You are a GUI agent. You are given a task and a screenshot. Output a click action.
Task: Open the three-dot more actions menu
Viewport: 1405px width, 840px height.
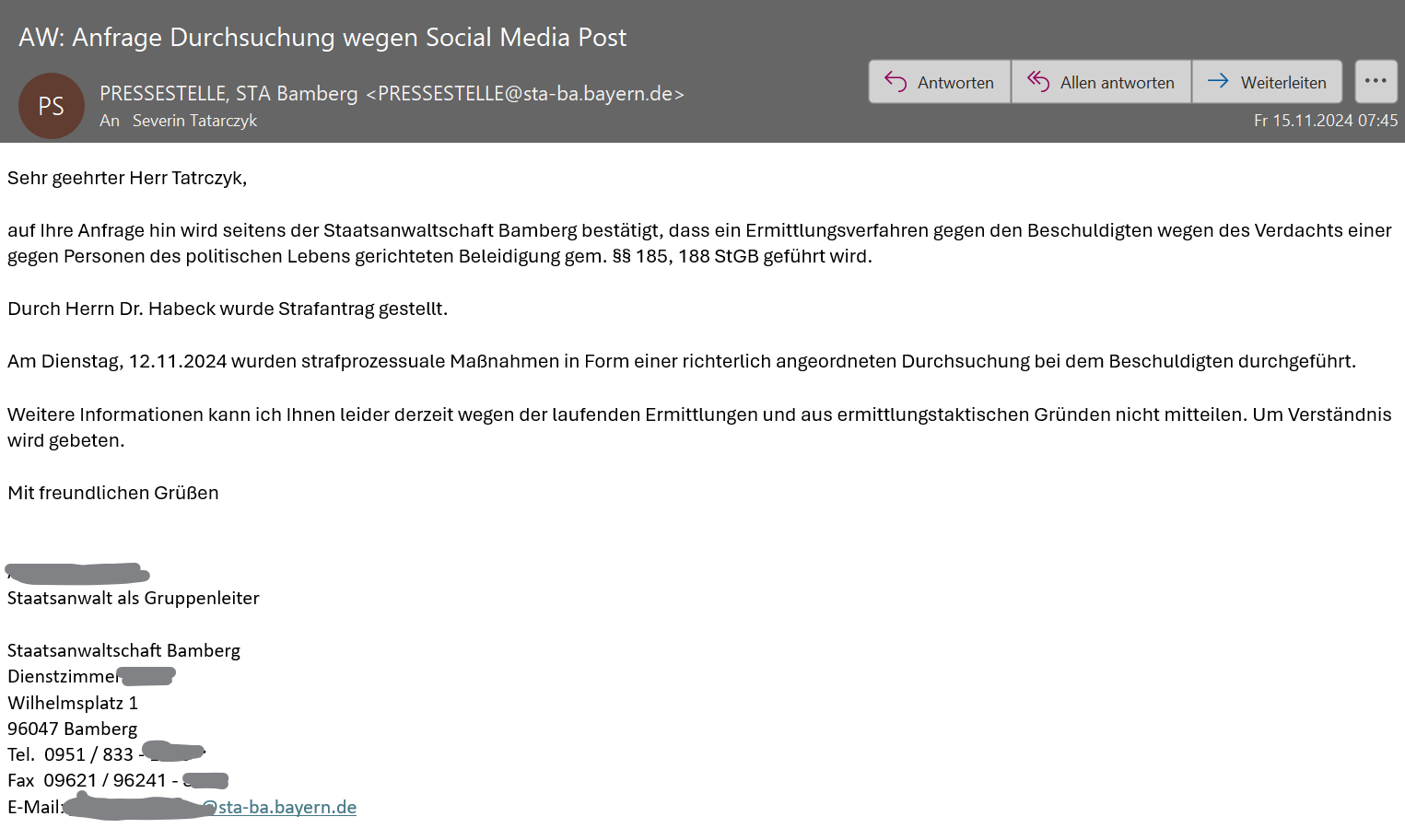[x=1376, y=82]
